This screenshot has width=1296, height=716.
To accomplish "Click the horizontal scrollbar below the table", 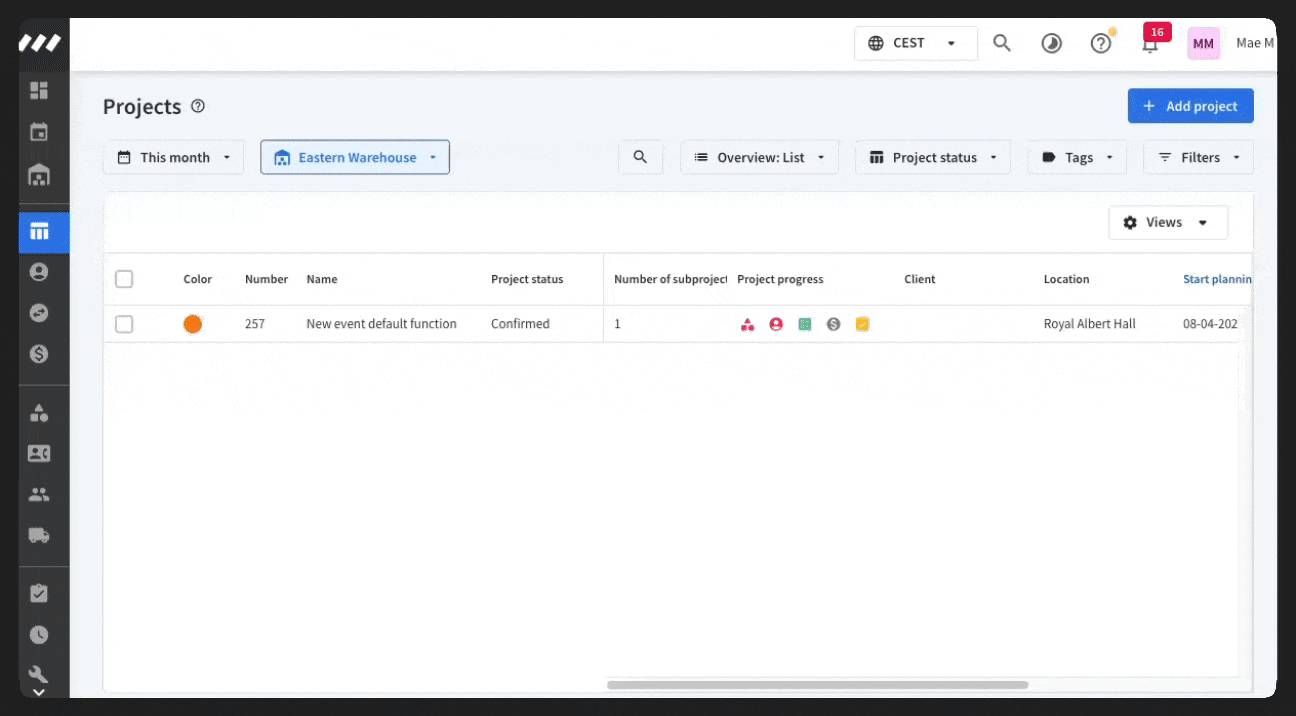I will pyautogui.click(x=817, y=685).
